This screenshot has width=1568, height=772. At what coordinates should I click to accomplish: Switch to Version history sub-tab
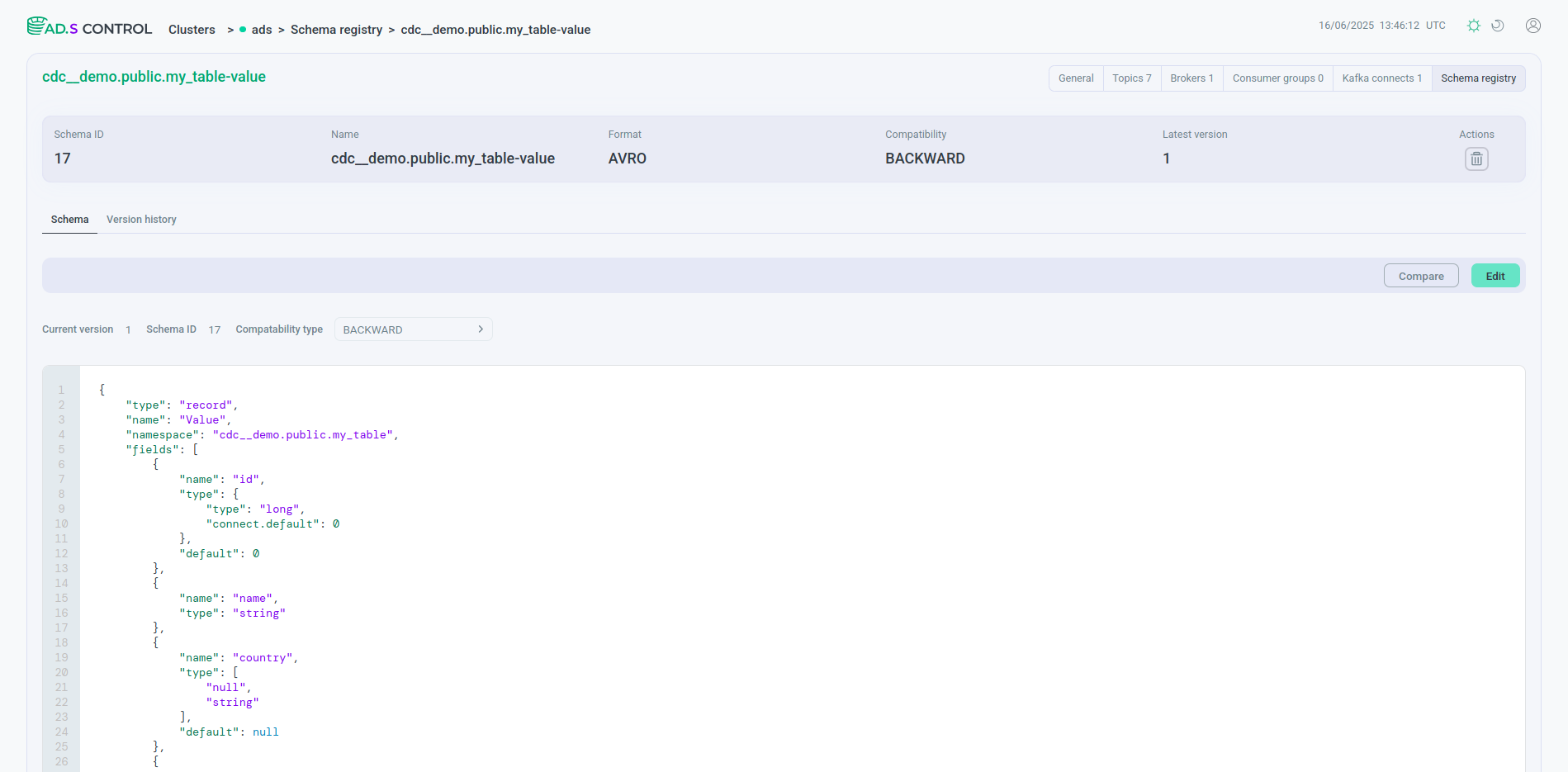point(141,220)
